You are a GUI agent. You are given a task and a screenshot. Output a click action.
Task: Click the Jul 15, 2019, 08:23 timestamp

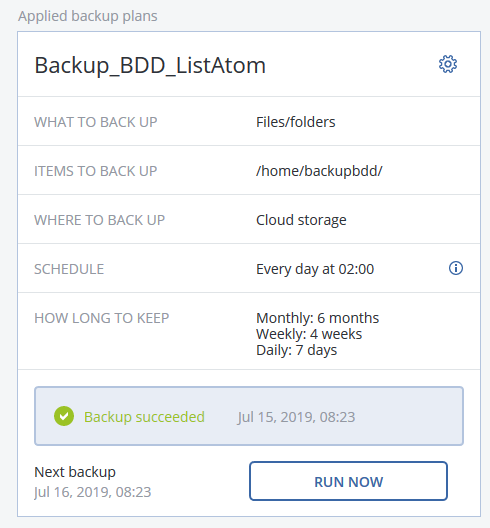[x=296, y=417]
